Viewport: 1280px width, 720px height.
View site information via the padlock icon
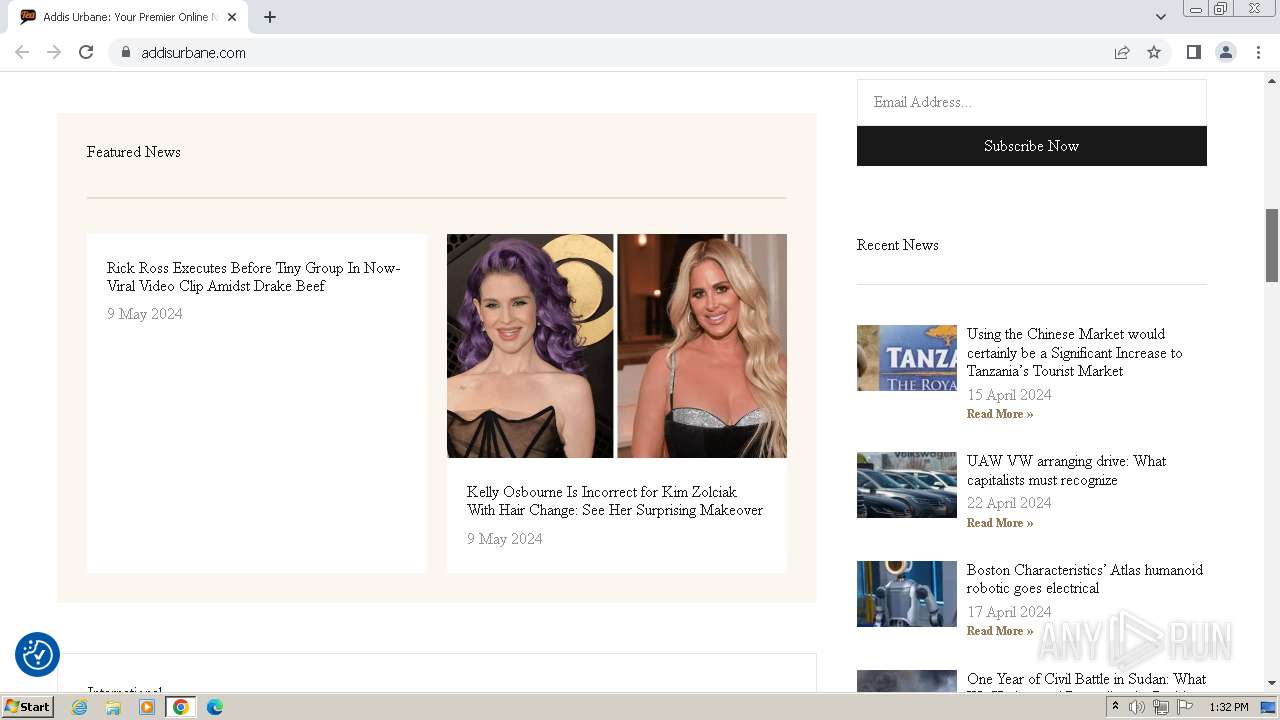pyautogui.click(x=125, y=52)
